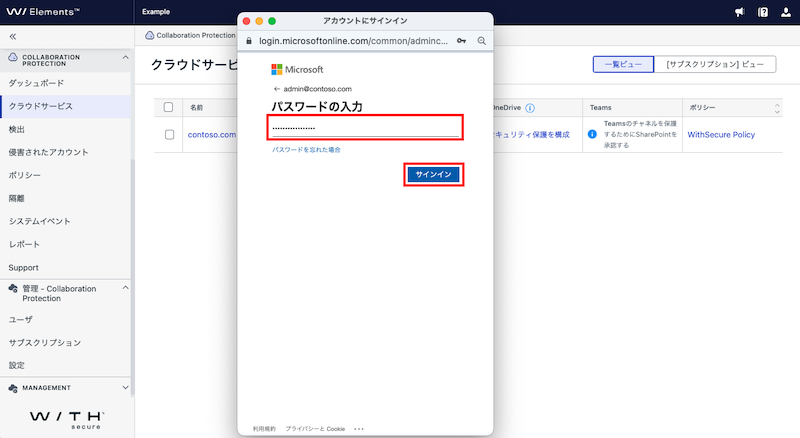Click the login.microsoftonline.com address bar
Viewport: 800px width, 438px height.
[353, 41]
